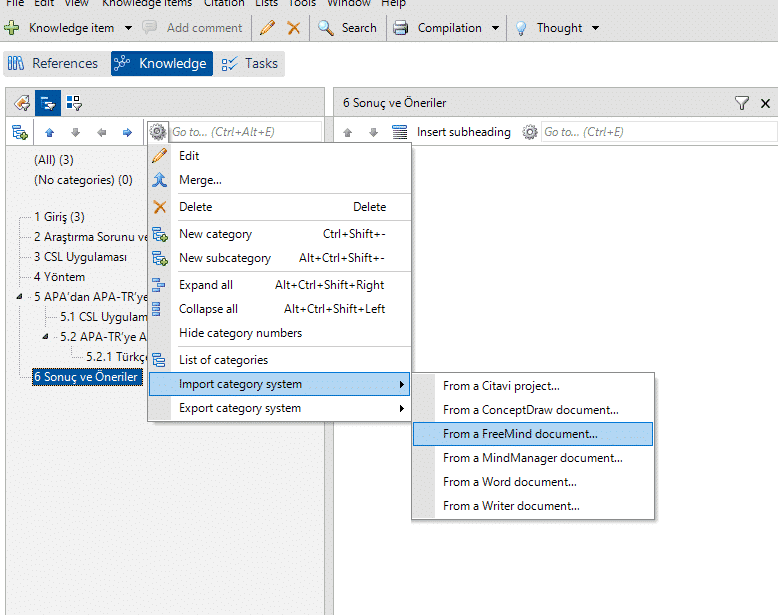Click right panel gear settings icon
The width and height of the screenshot is (778, 615).
point(530,132)
